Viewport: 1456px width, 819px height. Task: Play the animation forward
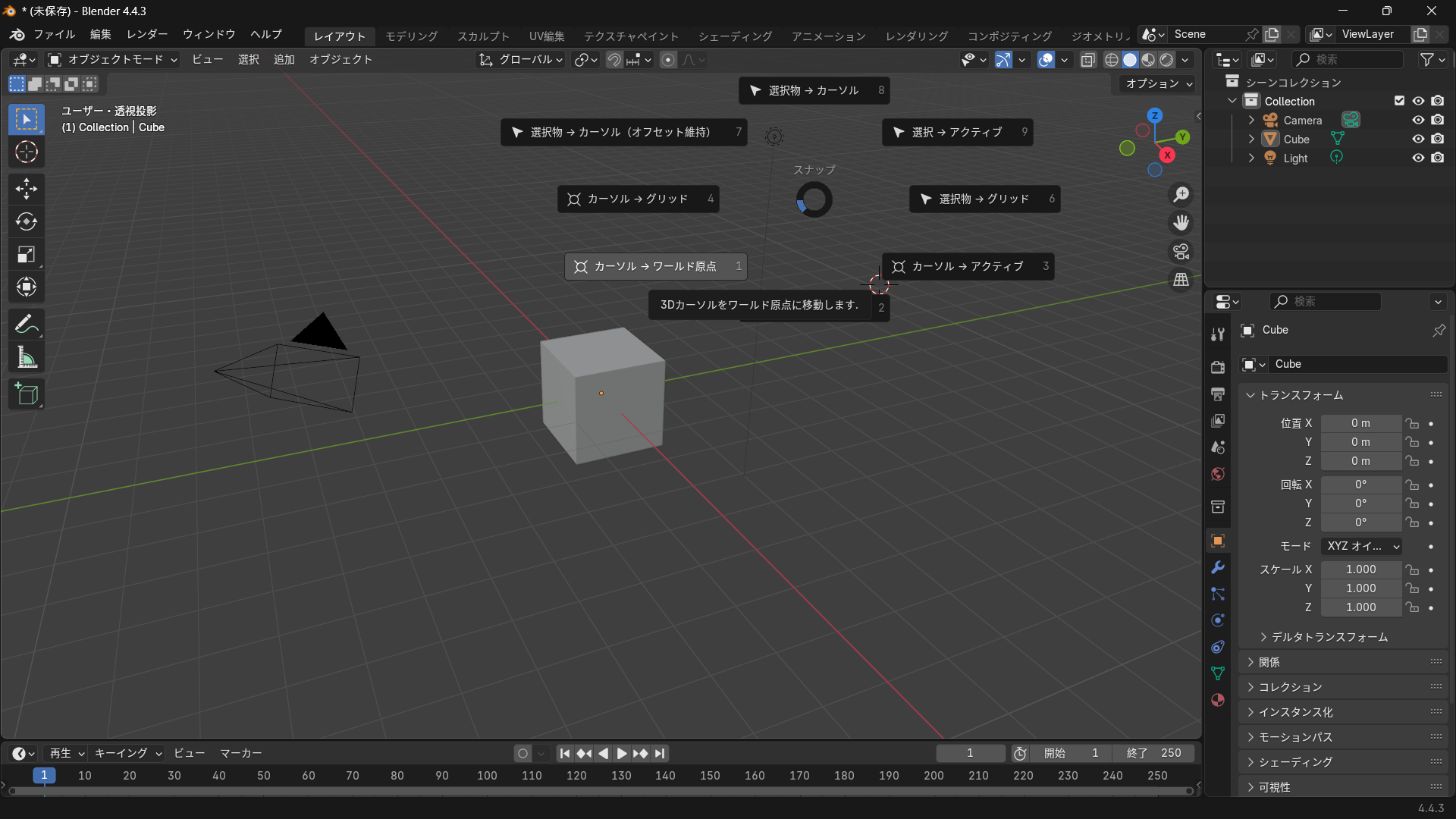(x=622, y=754)
